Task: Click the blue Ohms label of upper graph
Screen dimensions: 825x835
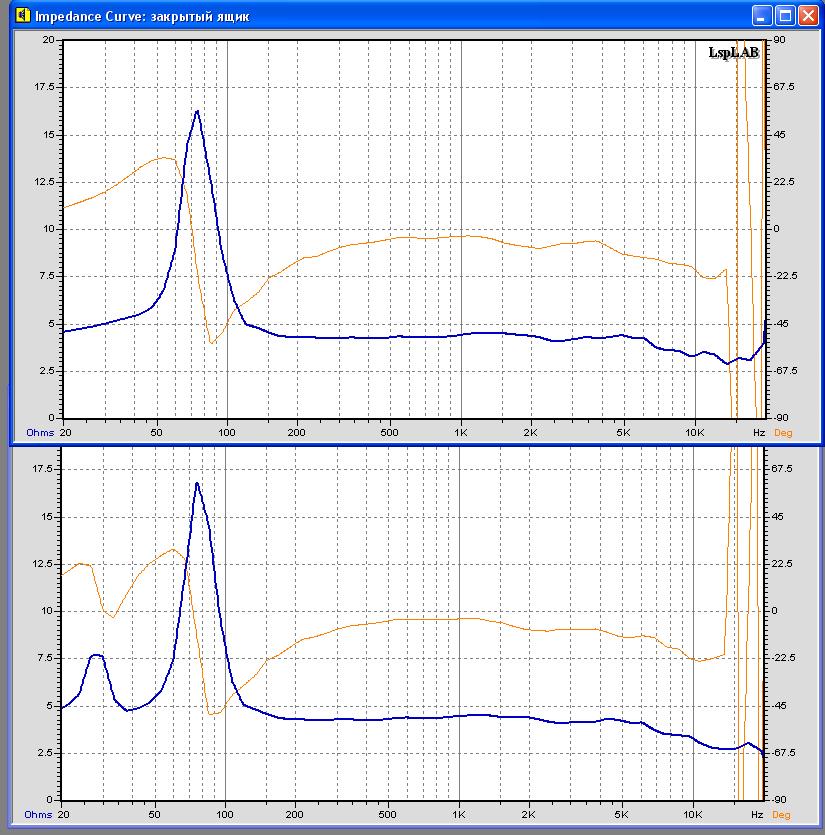Action: 39,433
